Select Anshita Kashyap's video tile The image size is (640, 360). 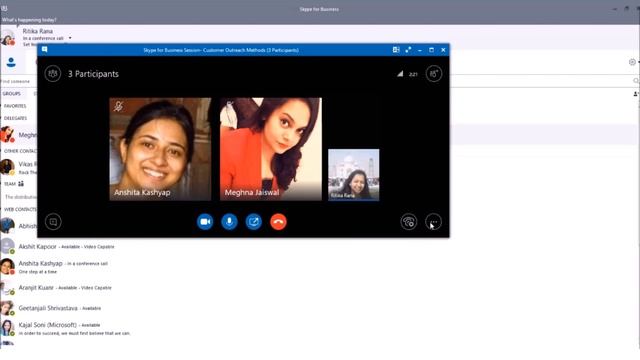coord(160,149)
